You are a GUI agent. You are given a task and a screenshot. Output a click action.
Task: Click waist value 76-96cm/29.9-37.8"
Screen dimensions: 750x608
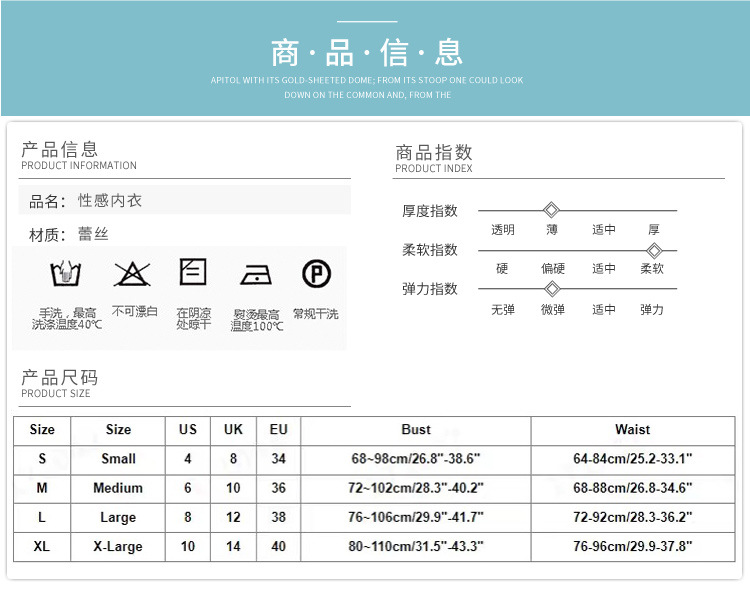pyautogui.click(x=632, y=546)
